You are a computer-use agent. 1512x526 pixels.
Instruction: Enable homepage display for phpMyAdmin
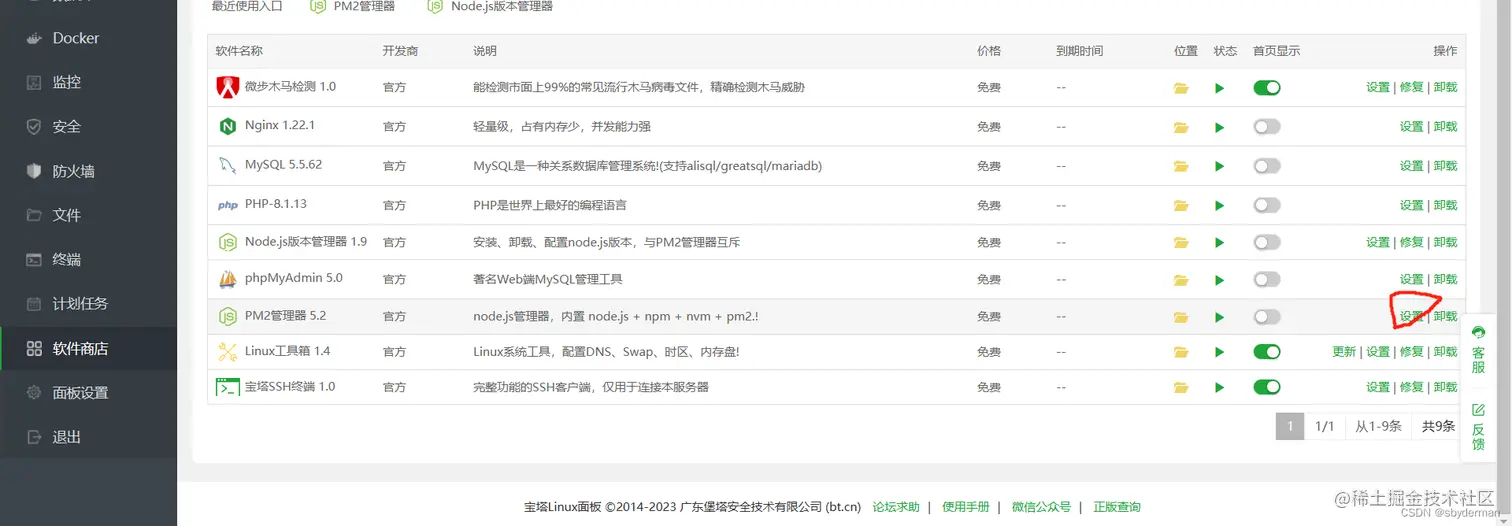coord(1267,279)
